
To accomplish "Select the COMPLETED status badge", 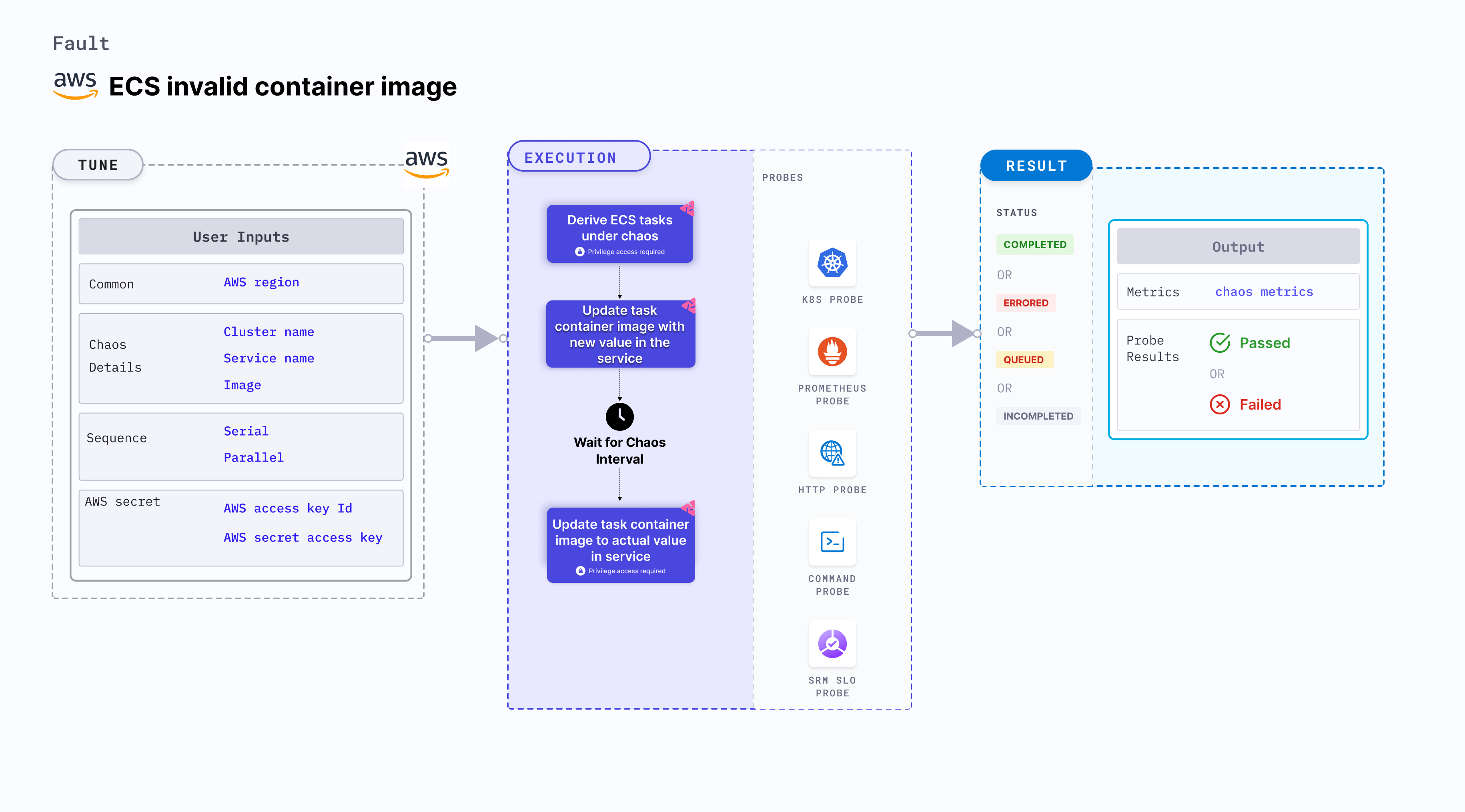I will point(1034,244).
